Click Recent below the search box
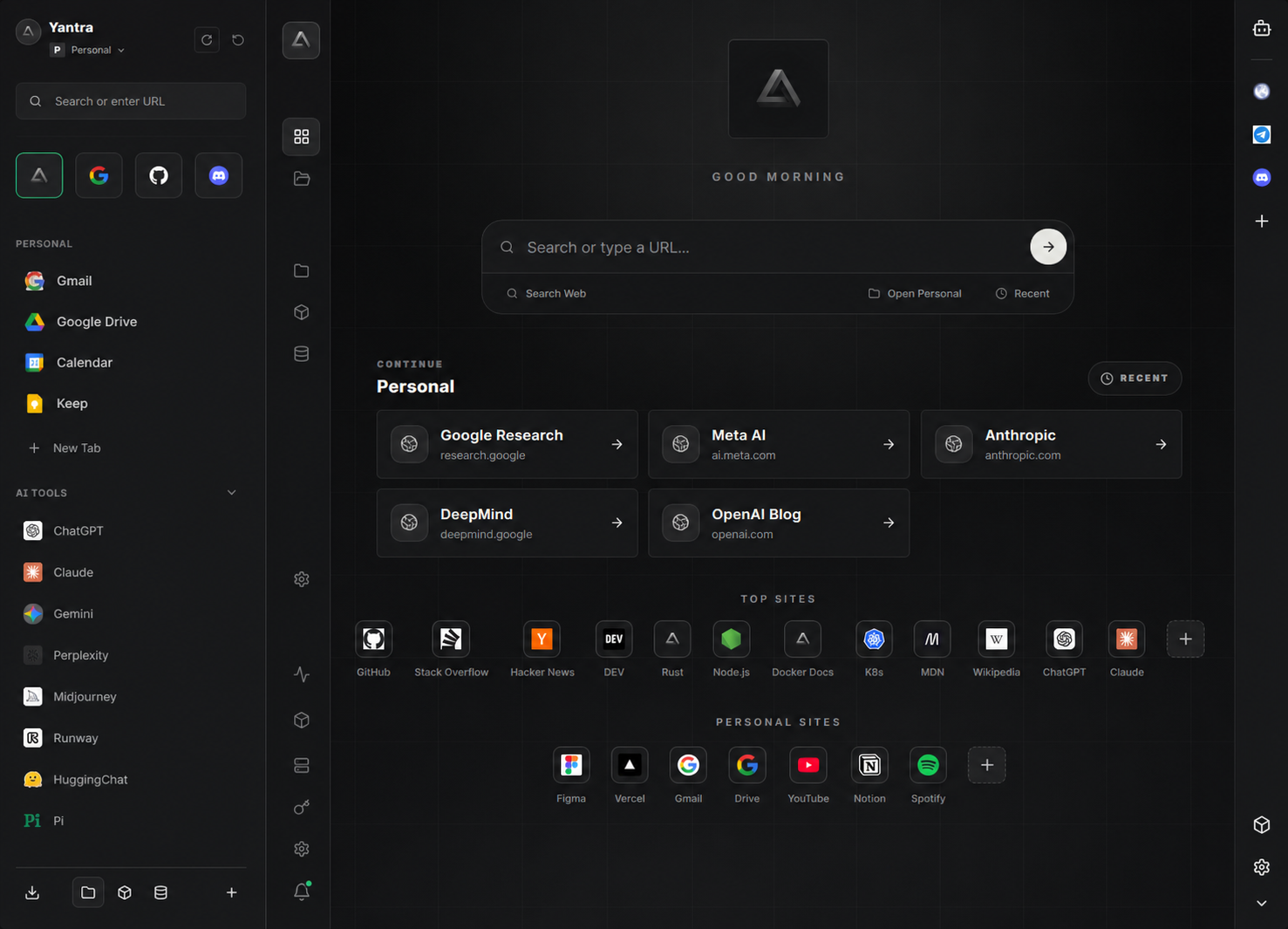The width and height of the screenshot is (1288, 929). [x=1023, y=294]
